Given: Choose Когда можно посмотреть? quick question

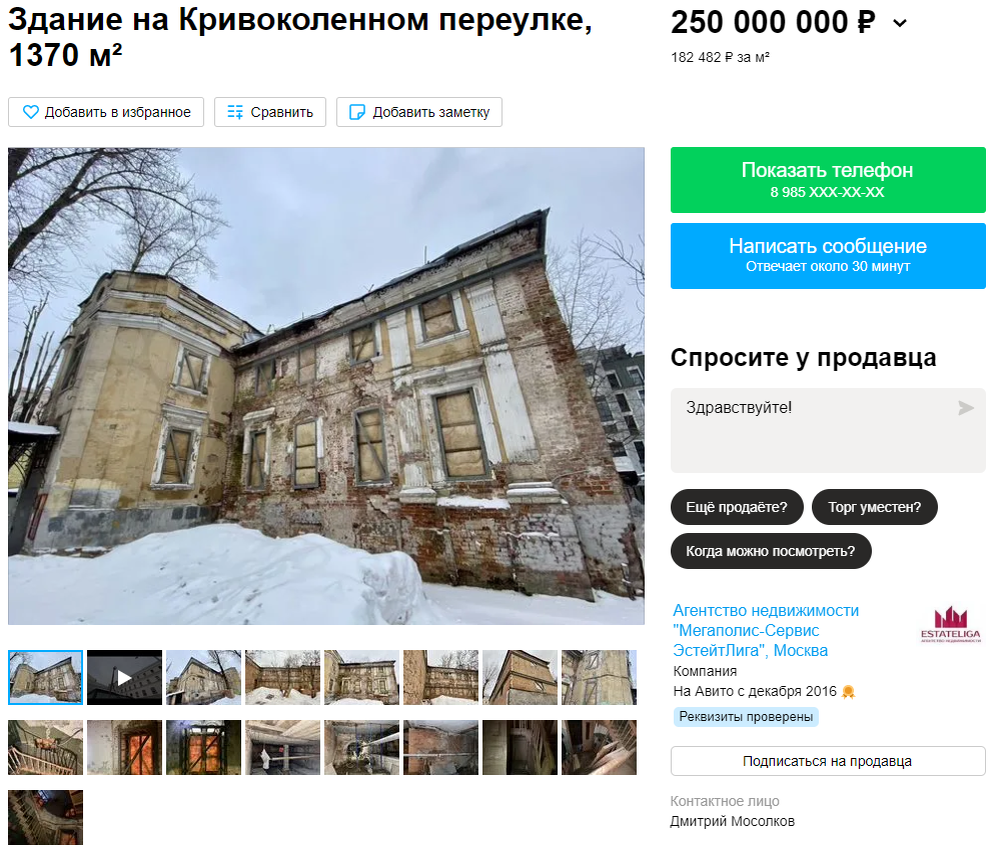Looking at the screenshot, I should [x=771, y=551].
